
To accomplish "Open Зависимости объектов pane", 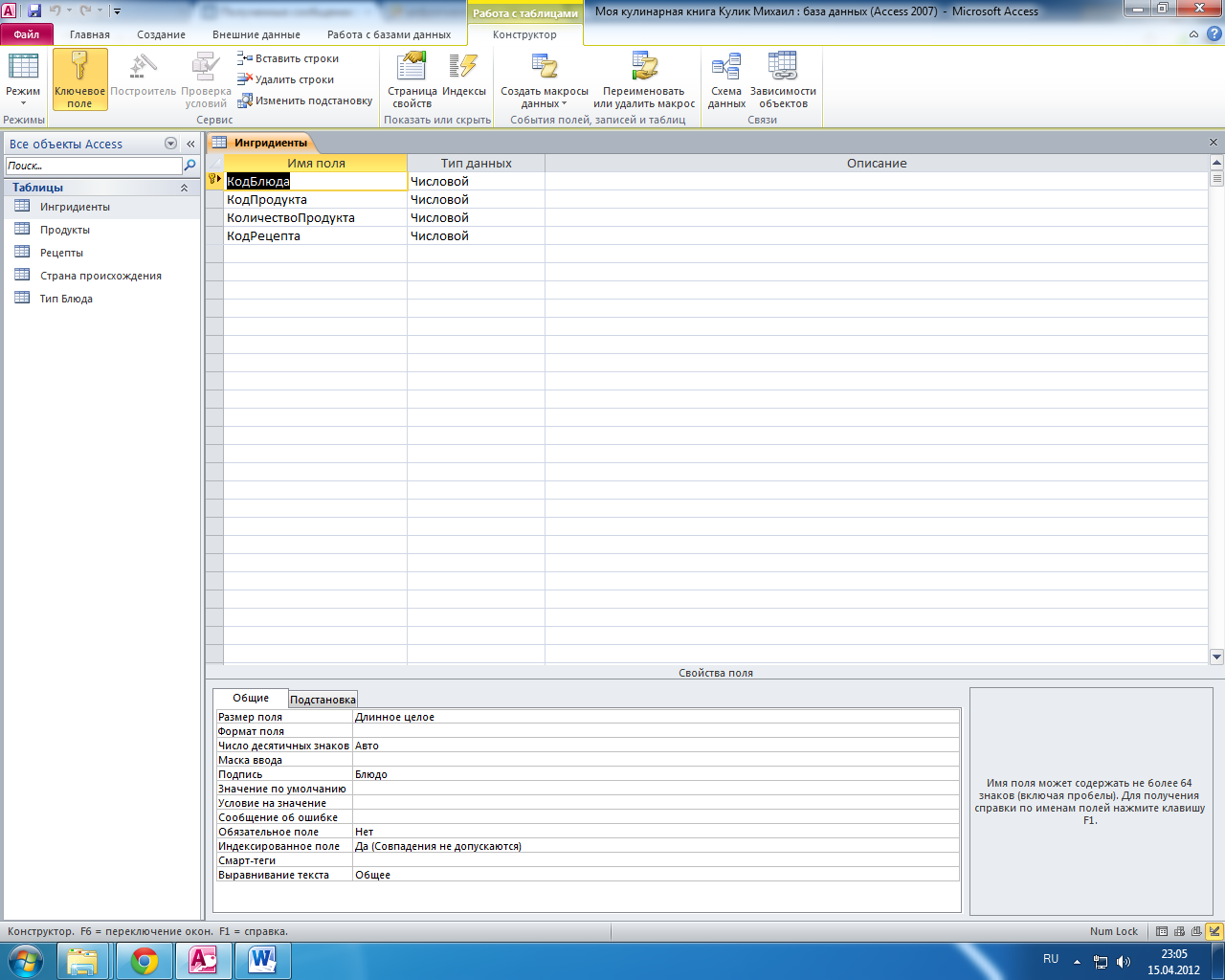I will coord(783,80).
